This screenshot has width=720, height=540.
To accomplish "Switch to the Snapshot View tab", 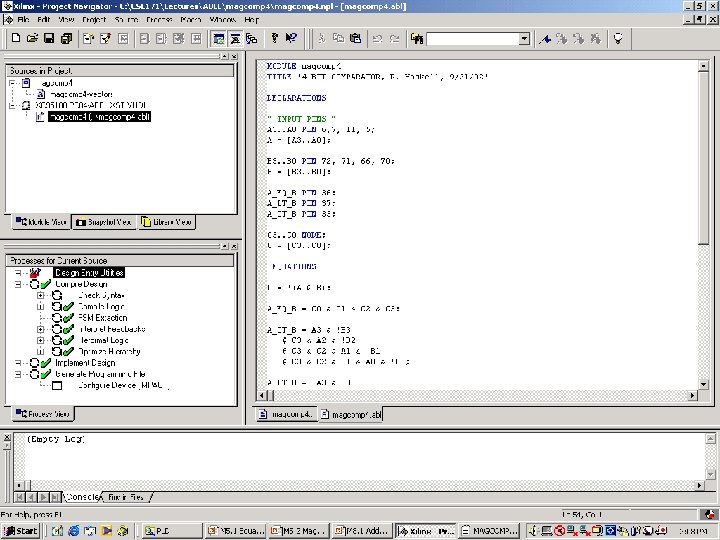I will (104, 222).
